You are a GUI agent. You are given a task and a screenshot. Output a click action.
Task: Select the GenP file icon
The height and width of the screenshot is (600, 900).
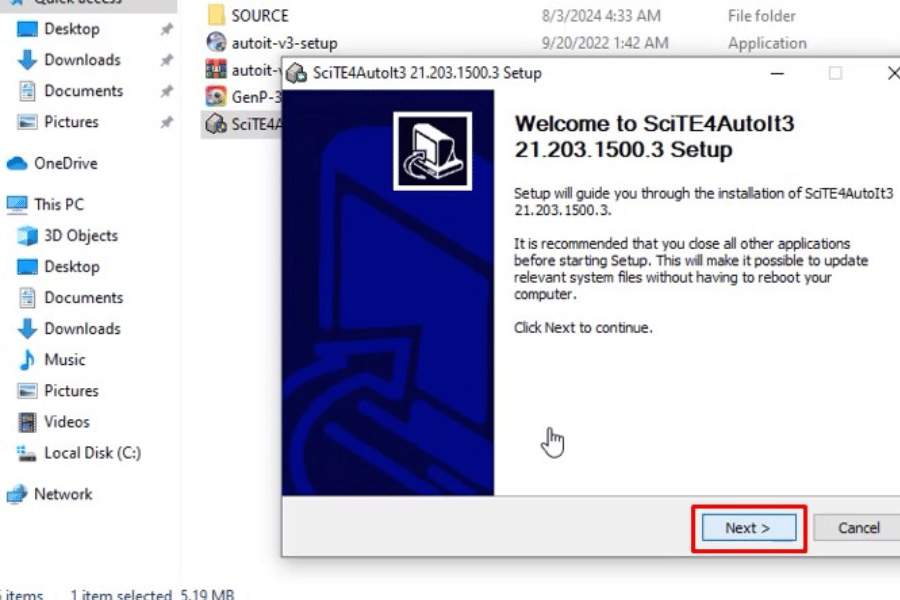215,97
